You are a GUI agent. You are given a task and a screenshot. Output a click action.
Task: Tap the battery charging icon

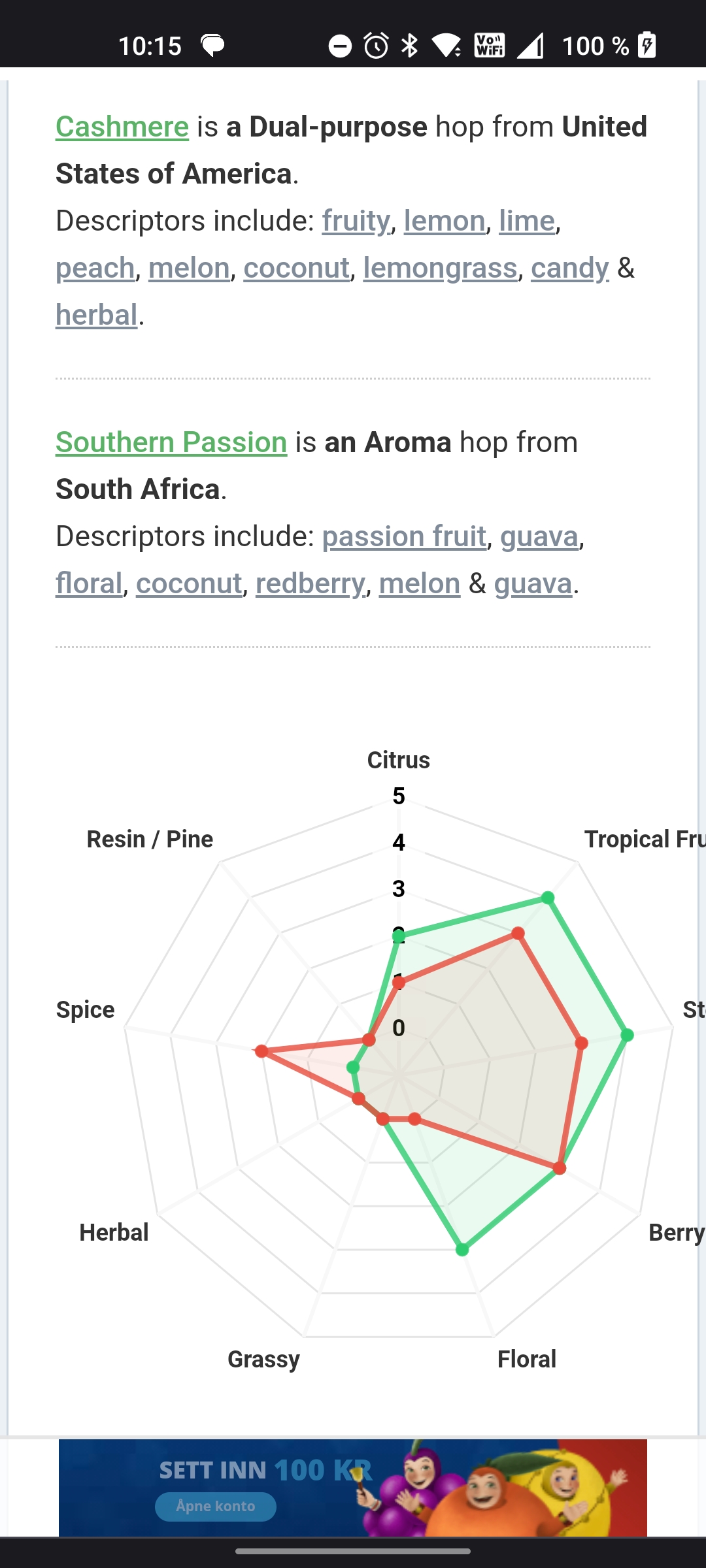647,45
